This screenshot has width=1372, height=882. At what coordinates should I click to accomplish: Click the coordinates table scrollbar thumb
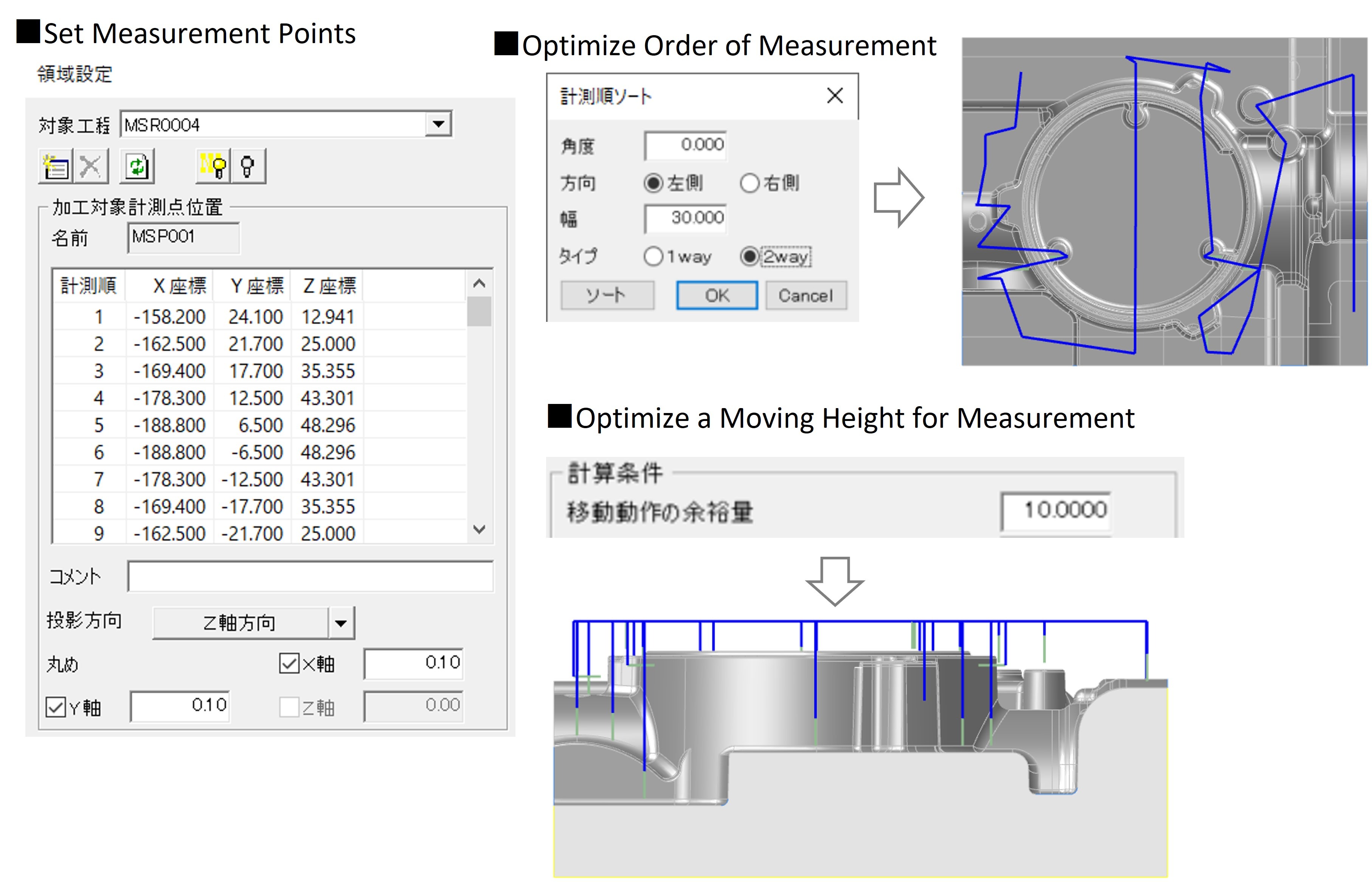479,311
